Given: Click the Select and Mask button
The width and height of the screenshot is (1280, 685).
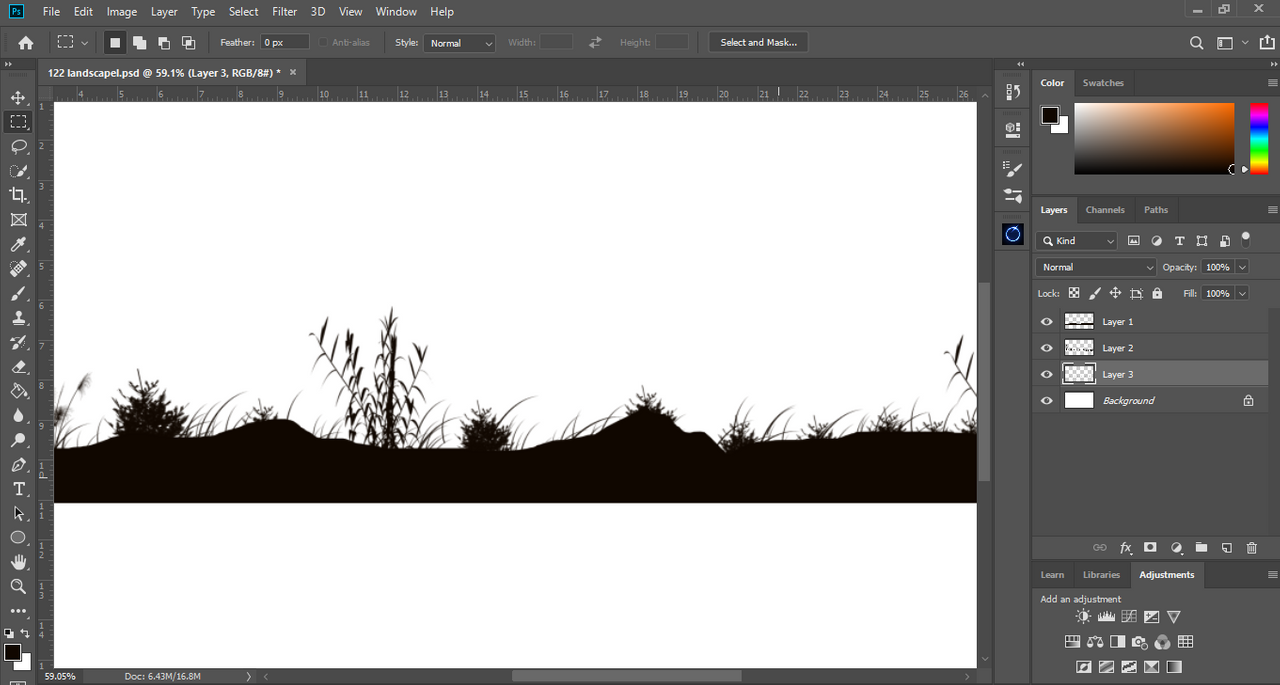Looking at the screenshot, I should click(758, 43).
